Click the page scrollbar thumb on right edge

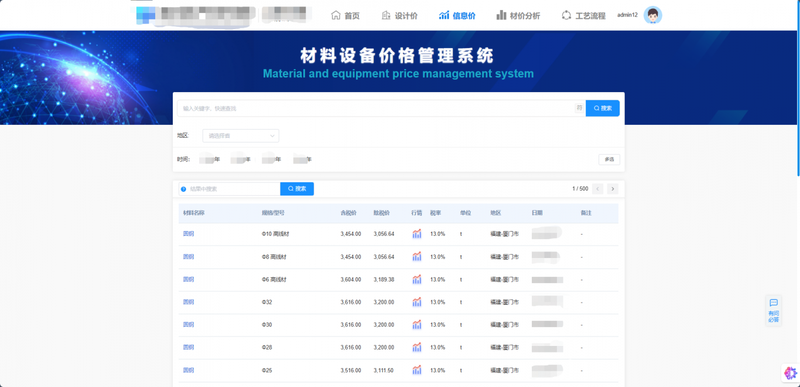(x=798, y=88)
